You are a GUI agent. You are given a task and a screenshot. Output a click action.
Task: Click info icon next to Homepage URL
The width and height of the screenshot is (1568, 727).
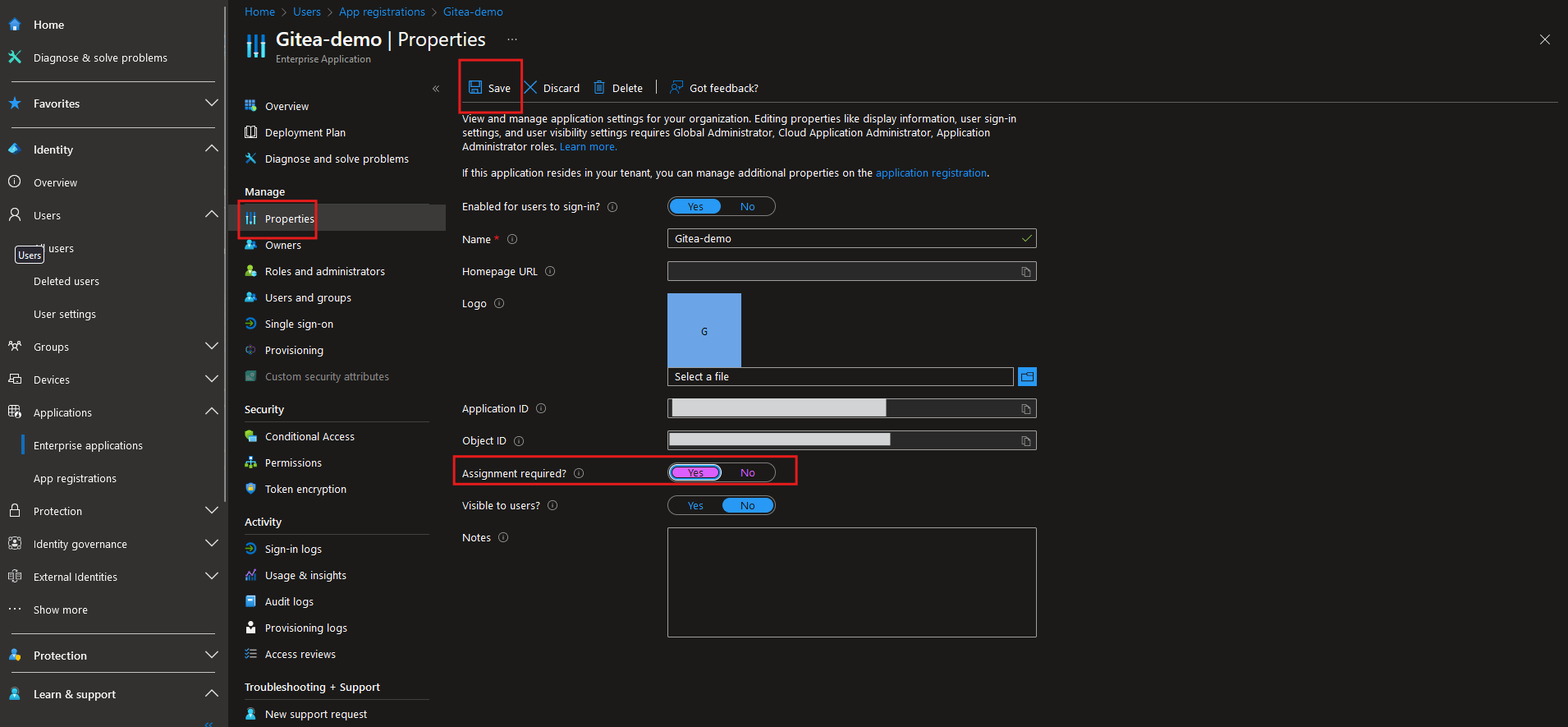550,271
